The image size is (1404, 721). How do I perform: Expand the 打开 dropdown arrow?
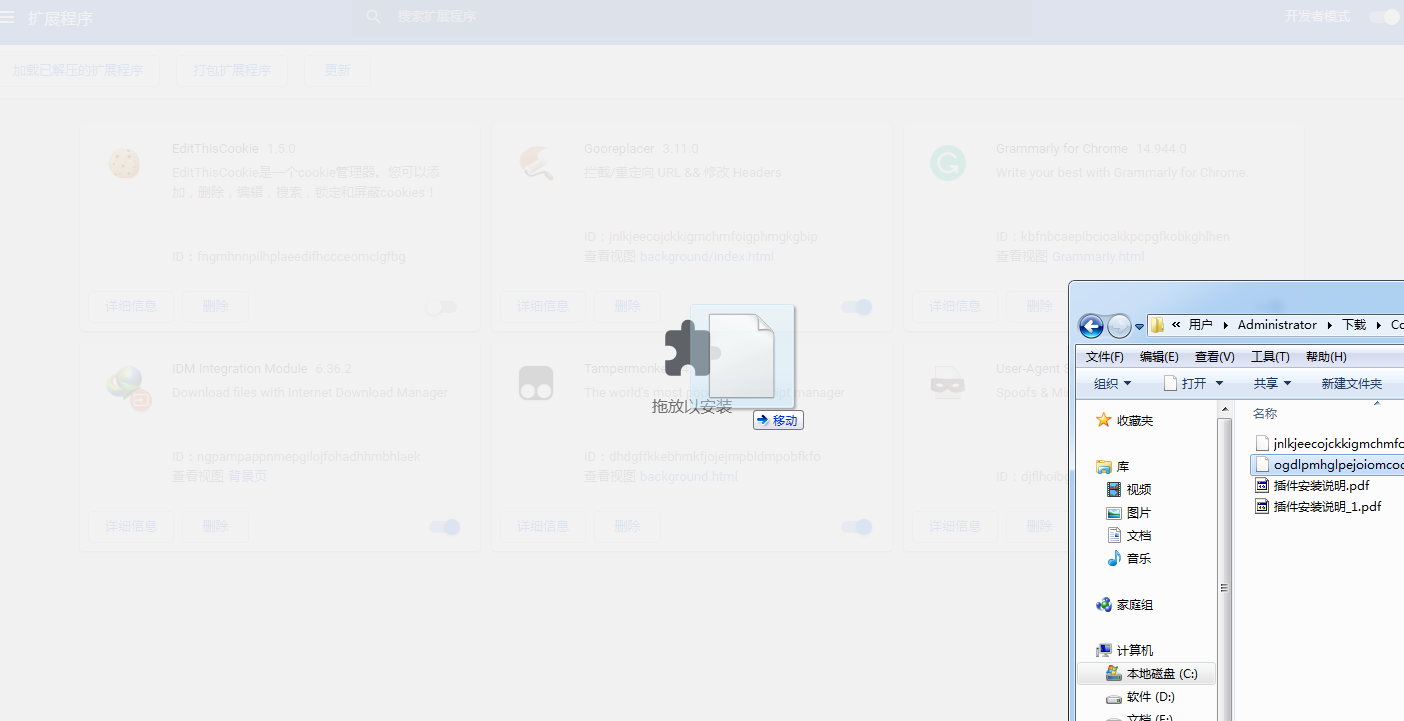point(1219,383)
